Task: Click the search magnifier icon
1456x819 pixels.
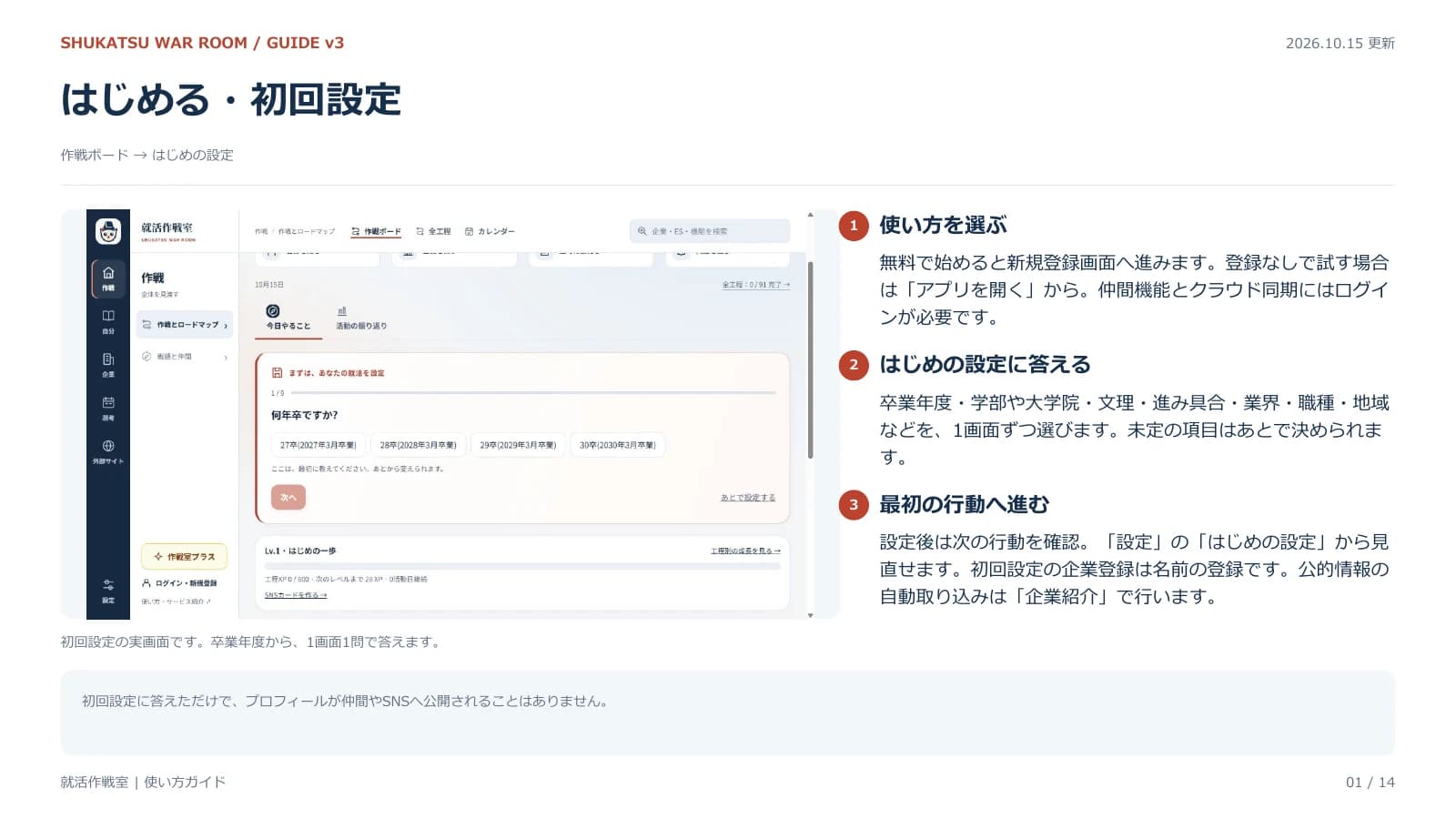Action: 642,231
